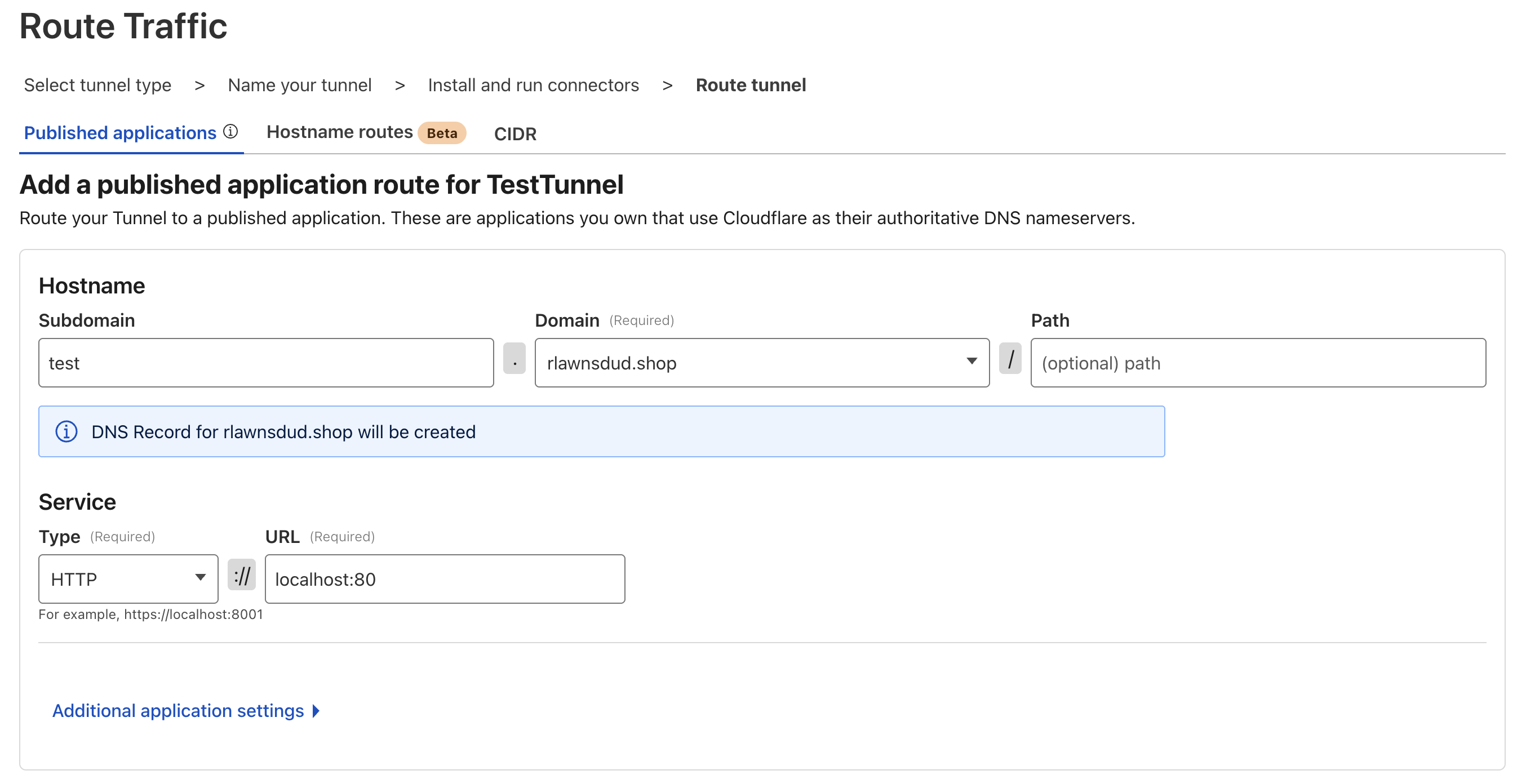
Task: Go back to Select tunnel type step
Action: [97, 85]
